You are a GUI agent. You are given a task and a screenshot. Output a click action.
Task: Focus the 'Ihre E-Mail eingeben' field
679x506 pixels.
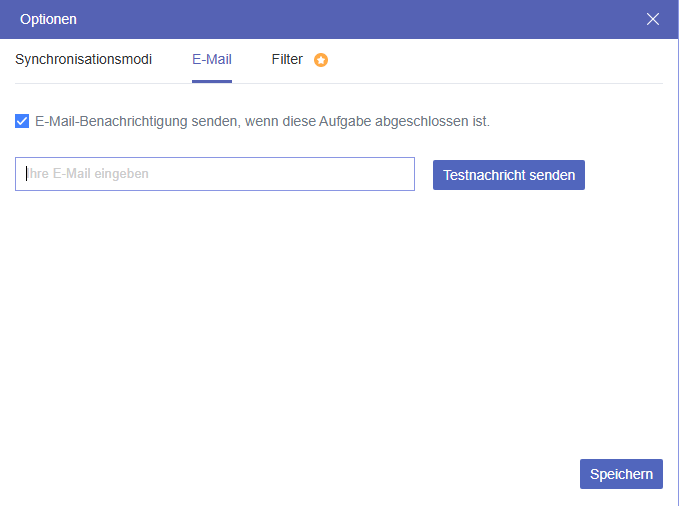pyautogui.click(x=215, y=174)
